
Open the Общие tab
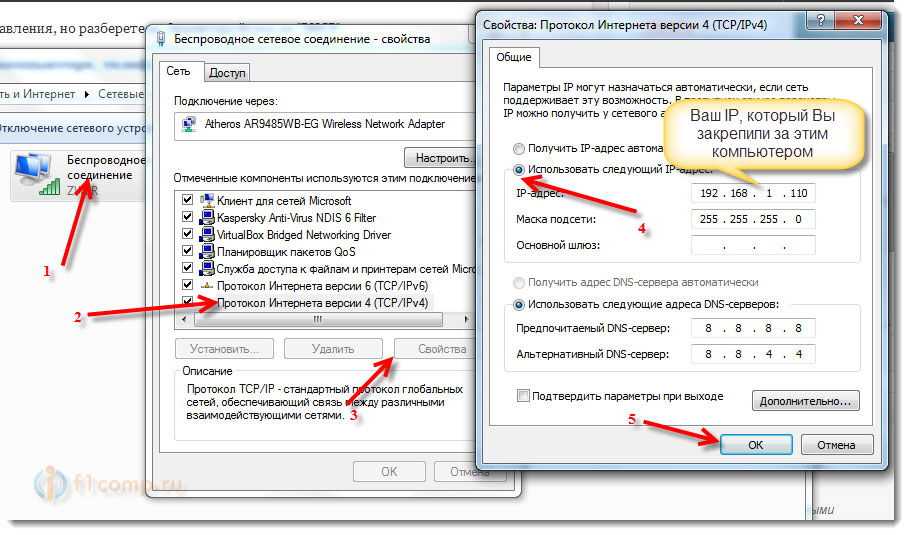point(517,57)
